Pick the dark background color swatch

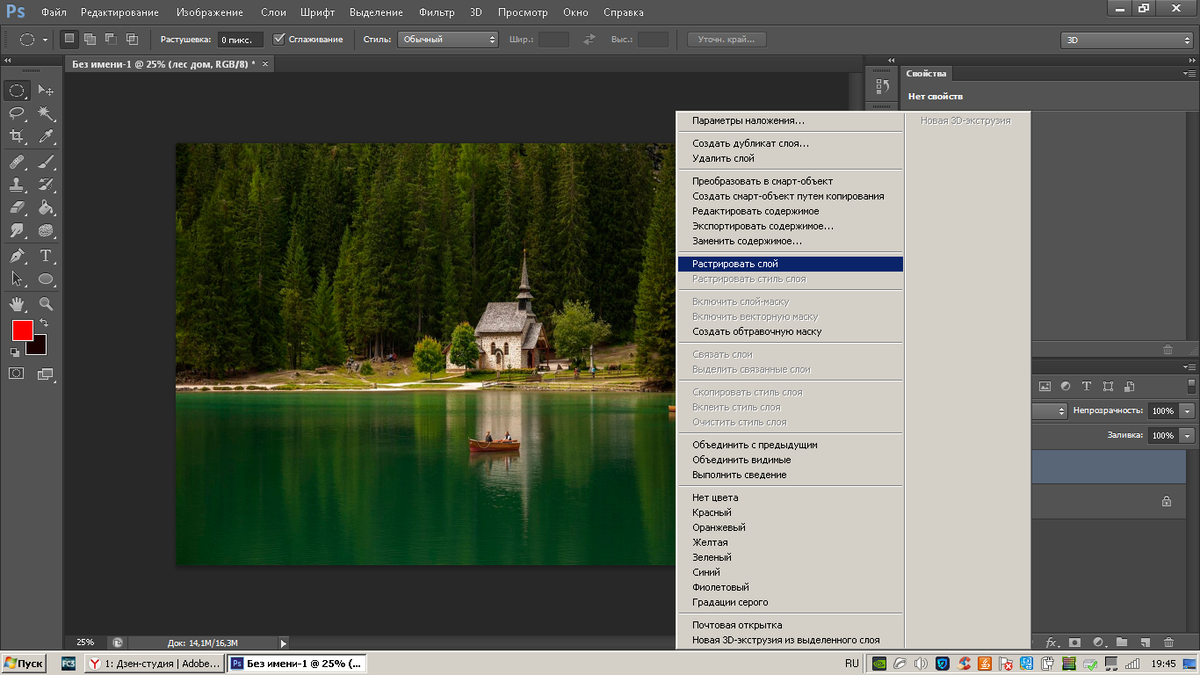pos(38,346)
